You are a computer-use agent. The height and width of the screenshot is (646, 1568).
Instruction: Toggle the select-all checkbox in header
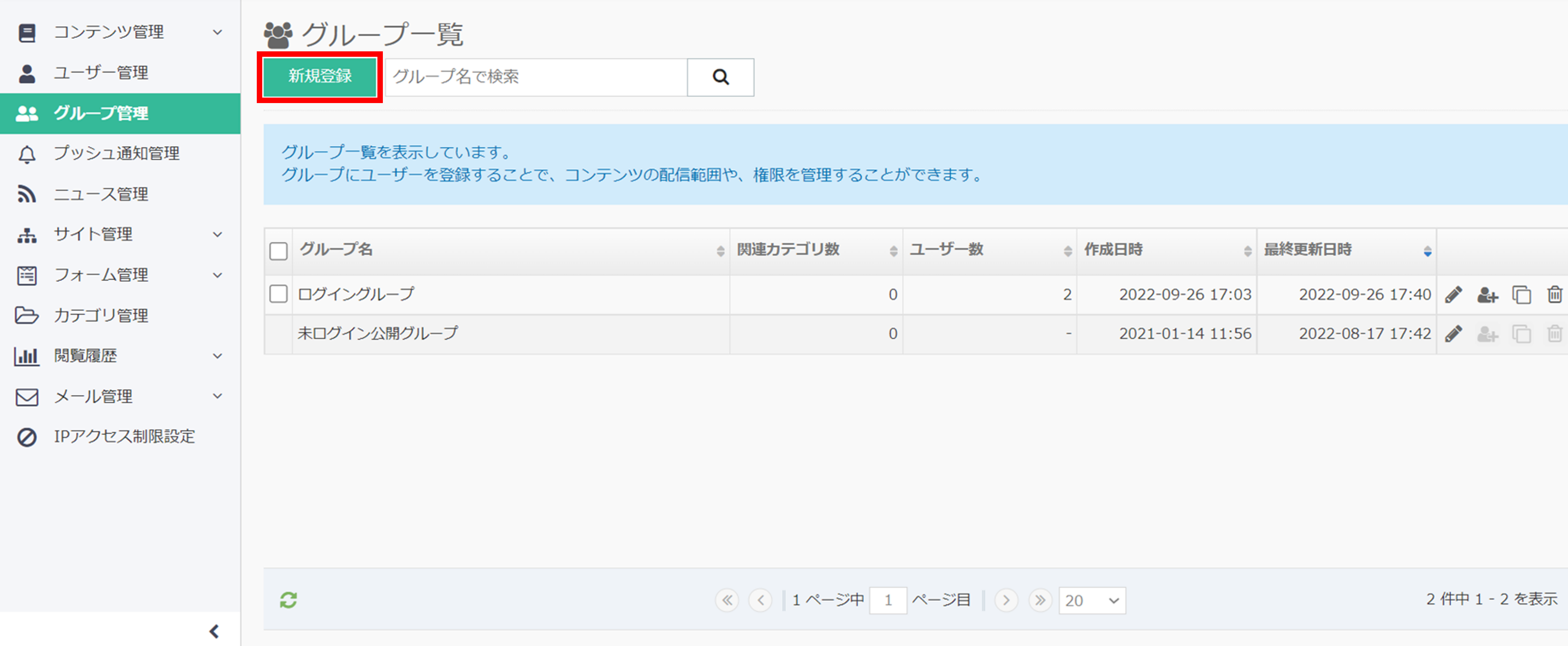tap(278, 250)
